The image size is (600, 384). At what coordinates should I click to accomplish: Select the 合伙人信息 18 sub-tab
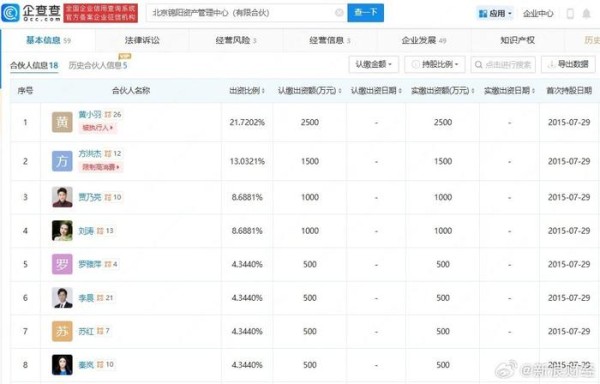(34, 65)
